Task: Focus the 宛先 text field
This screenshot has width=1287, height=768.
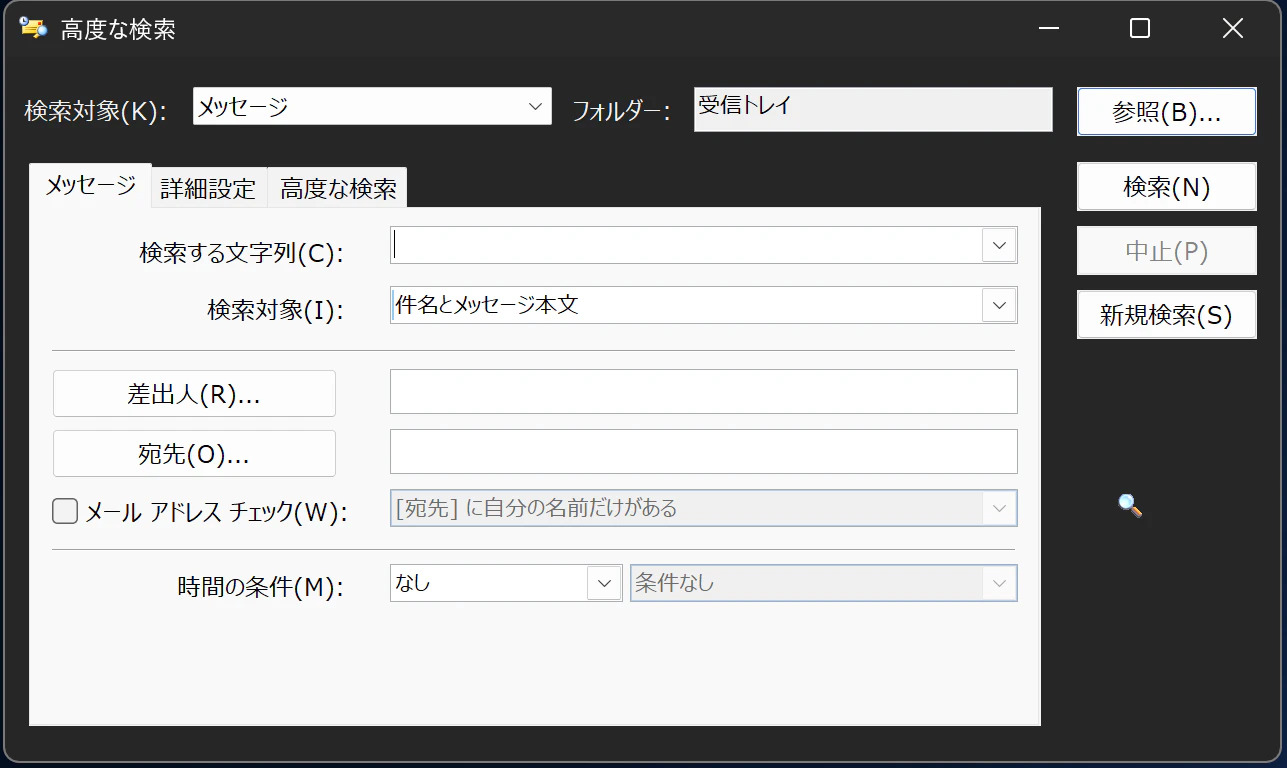Action: coord(704,452)
